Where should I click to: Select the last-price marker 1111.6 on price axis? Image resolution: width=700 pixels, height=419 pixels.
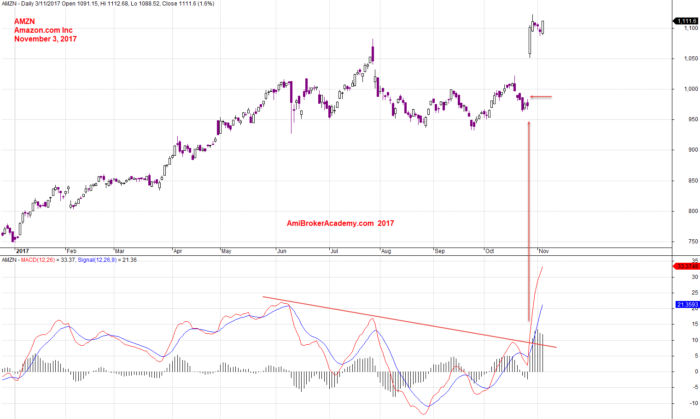[x=686, y=21]
